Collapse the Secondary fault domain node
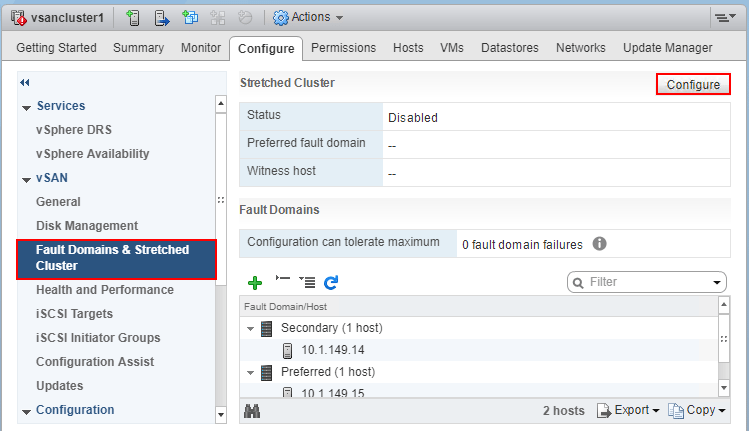 point(249,328)
